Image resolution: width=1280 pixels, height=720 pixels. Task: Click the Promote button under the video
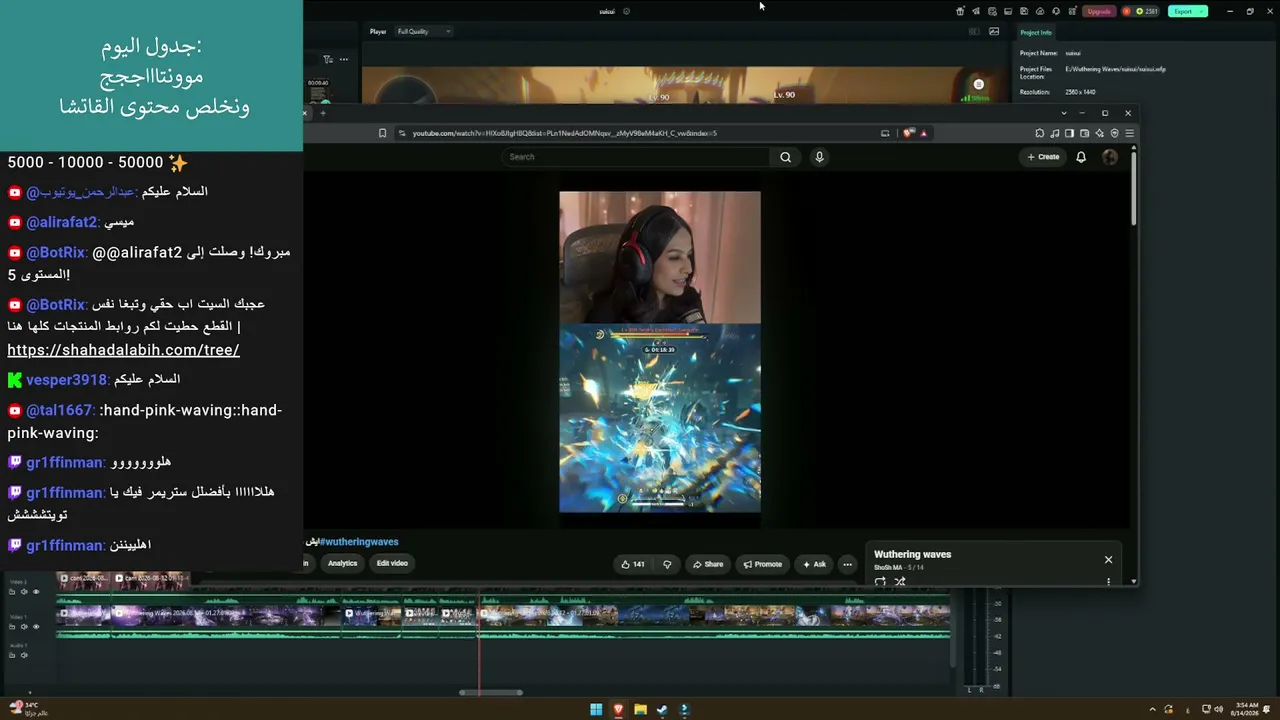pos(763,564)
